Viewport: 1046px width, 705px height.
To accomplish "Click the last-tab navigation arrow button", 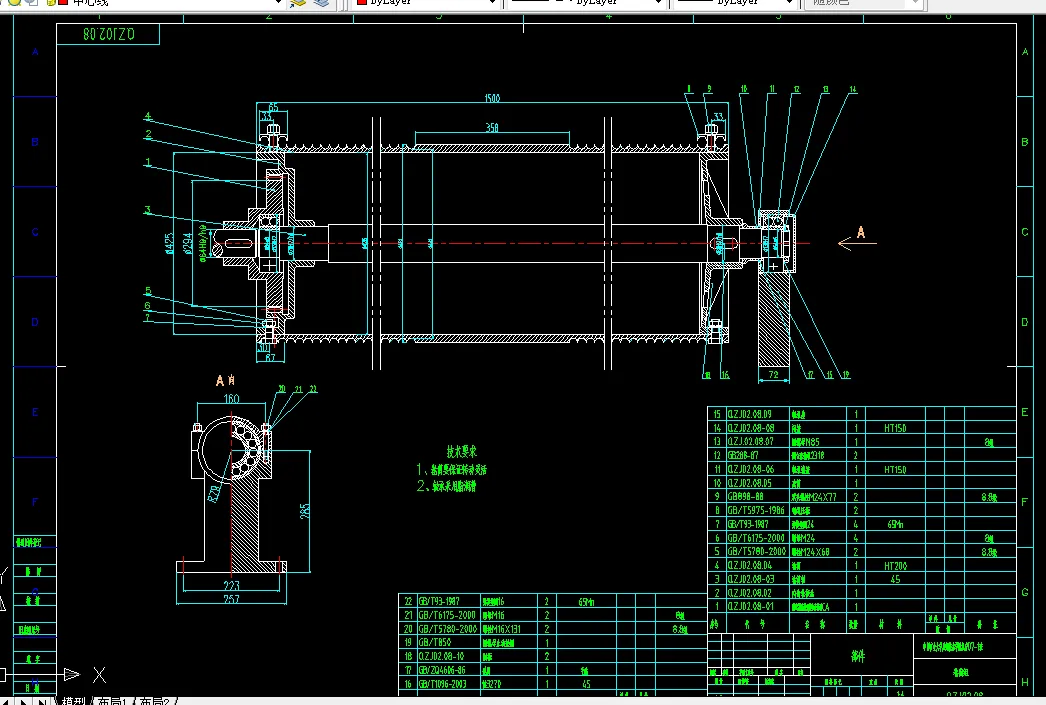I will click(42, 701).
